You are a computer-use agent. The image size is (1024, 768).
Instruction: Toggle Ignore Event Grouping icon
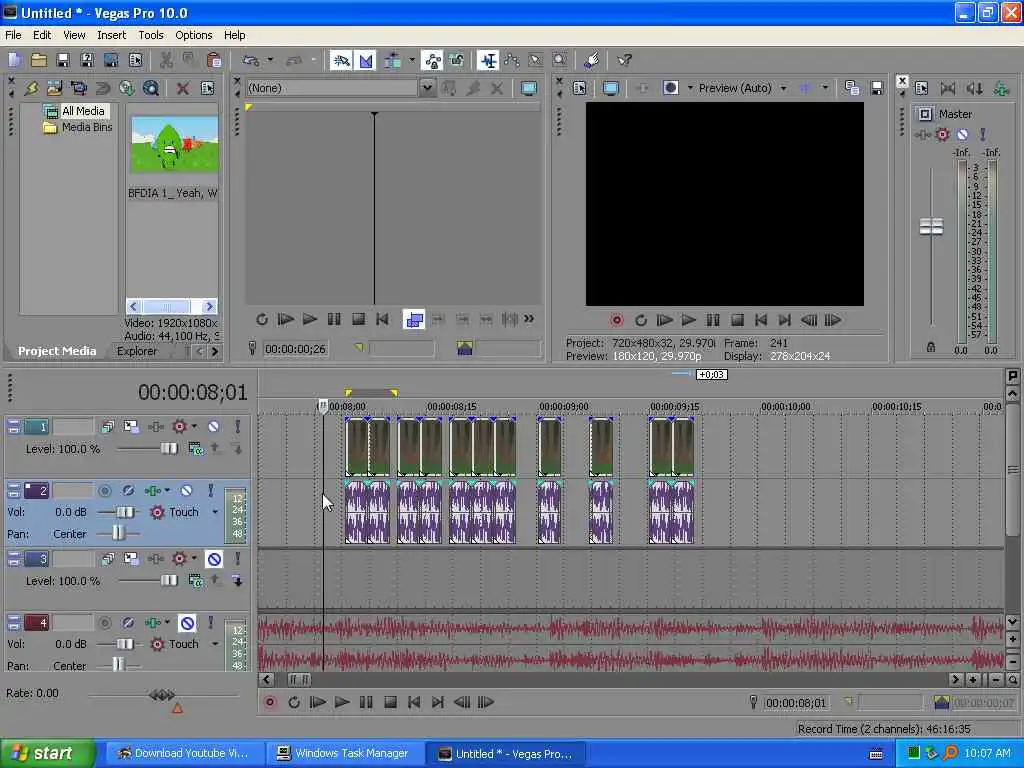point(456,61)
